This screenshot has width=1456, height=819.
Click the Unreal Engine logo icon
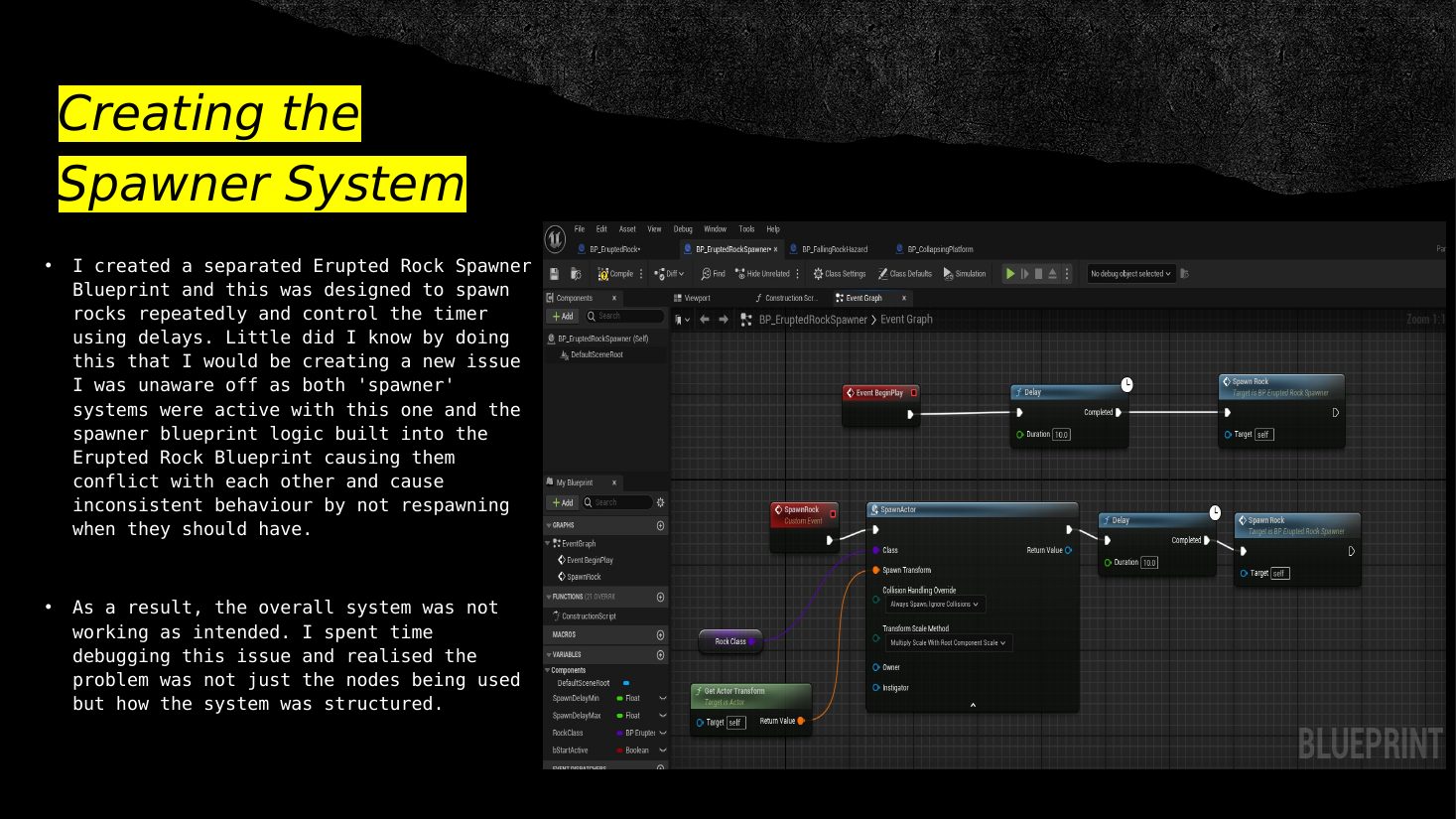555,238
